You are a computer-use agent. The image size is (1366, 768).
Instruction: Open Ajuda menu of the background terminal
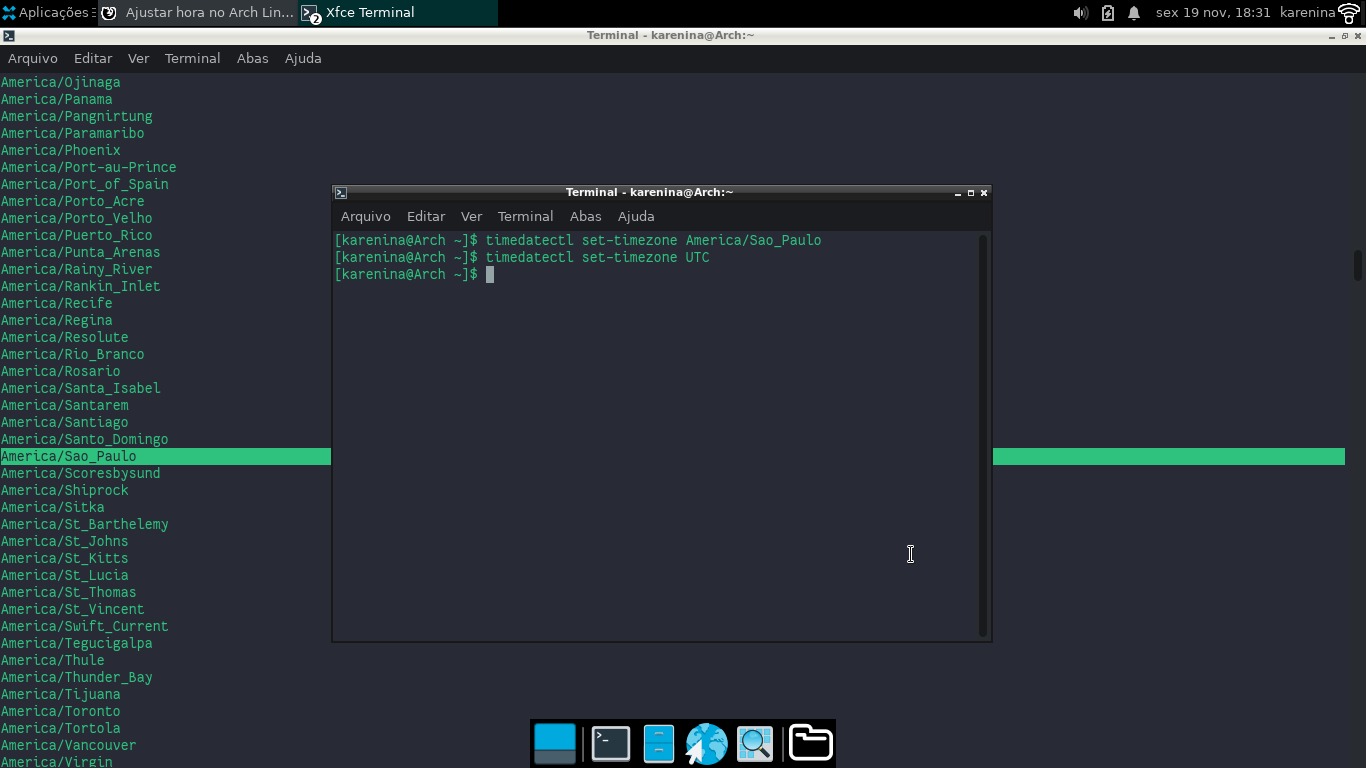coord(303,58)
